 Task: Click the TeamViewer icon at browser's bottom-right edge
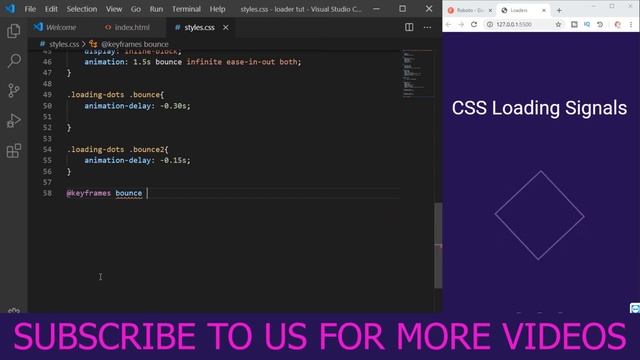(635, 308)
